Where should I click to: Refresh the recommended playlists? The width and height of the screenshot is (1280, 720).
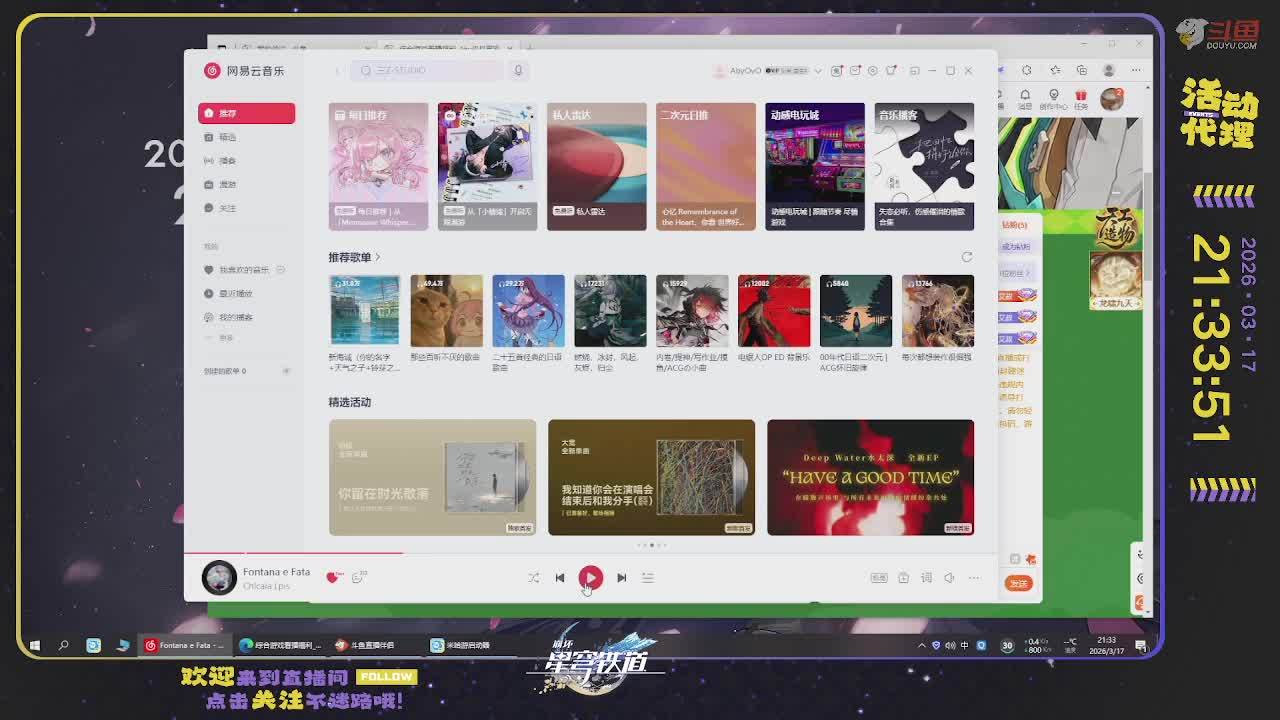click(x=967, y=257)
